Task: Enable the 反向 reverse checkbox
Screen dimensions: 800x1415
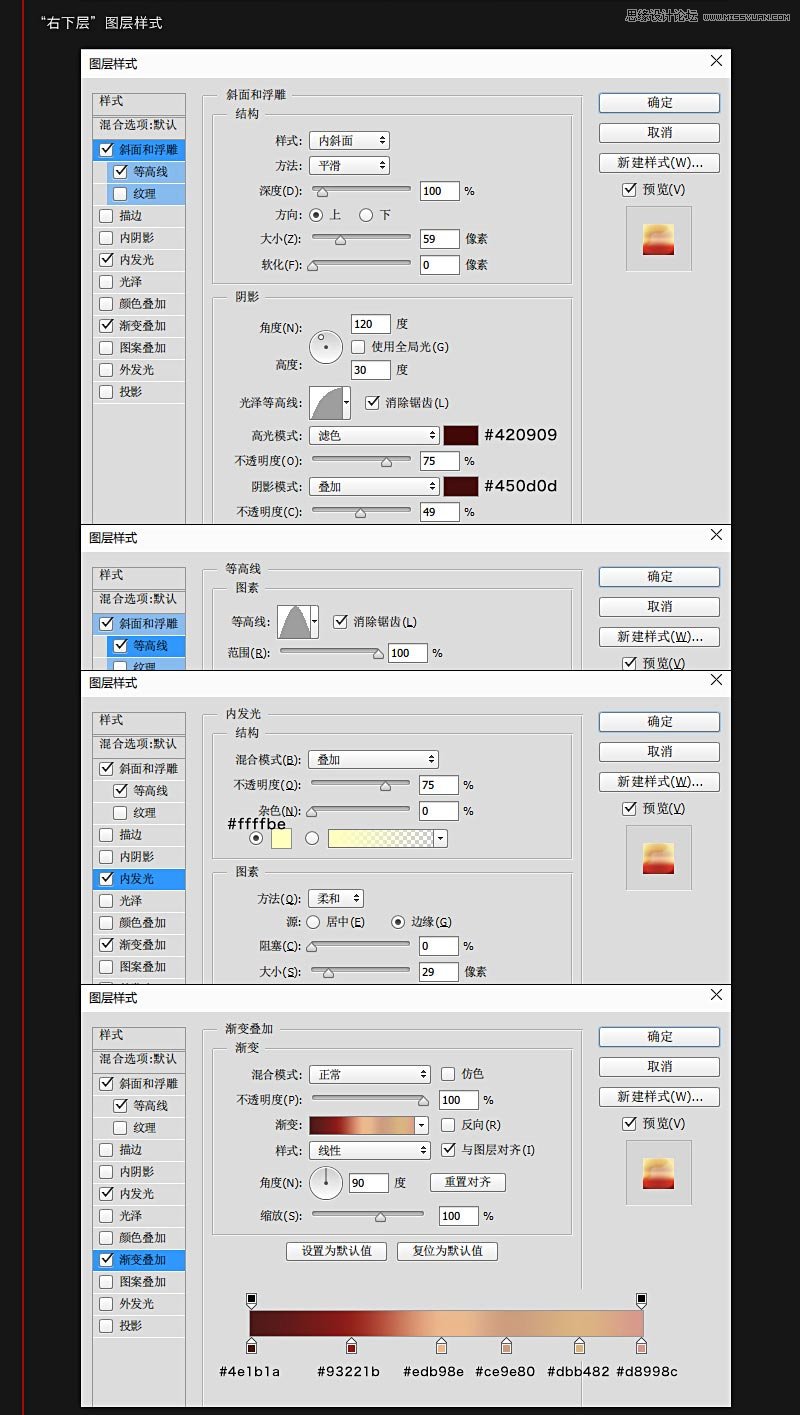Action: click(448, 1125)
